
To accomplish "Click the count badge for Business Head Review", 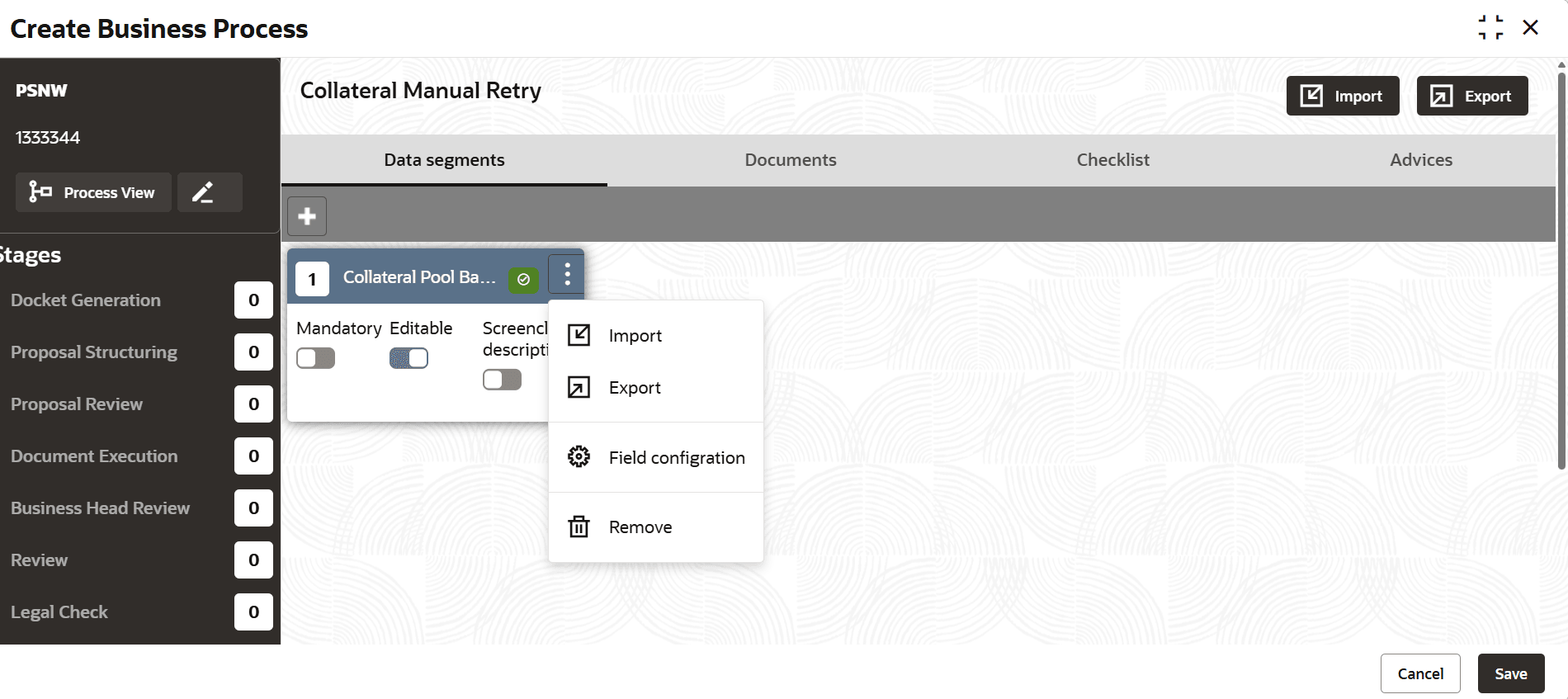I will tap(253, 508).
